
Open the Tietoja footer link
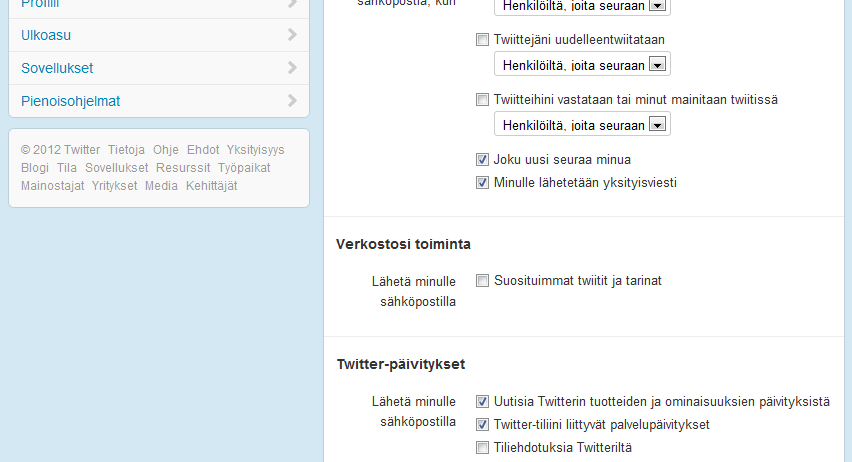[x=126, y=149]
